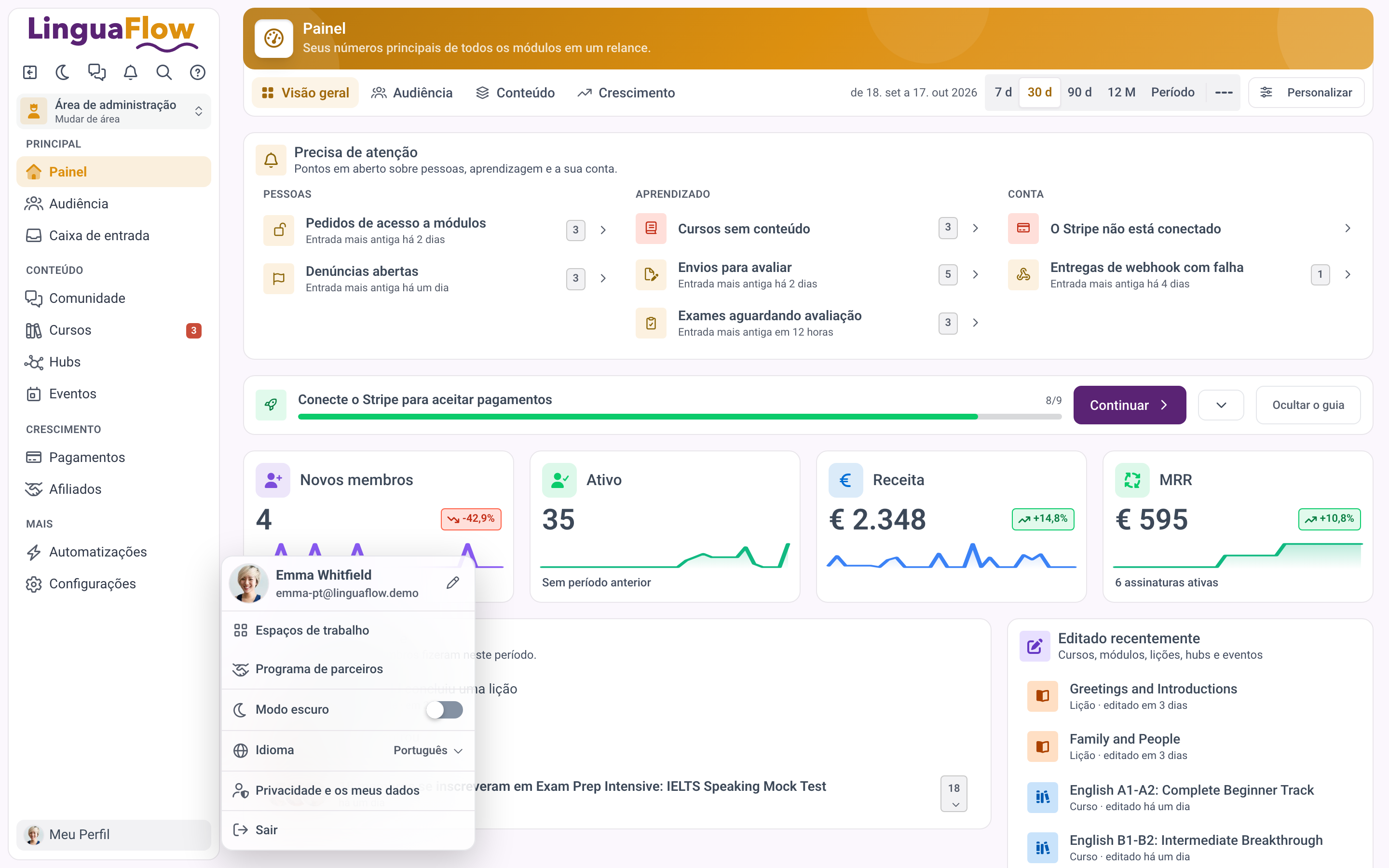Viewport: 1389px width, 868px height.
Task: Open notifications bell in sidebar header
Action: tap(131, 72)
